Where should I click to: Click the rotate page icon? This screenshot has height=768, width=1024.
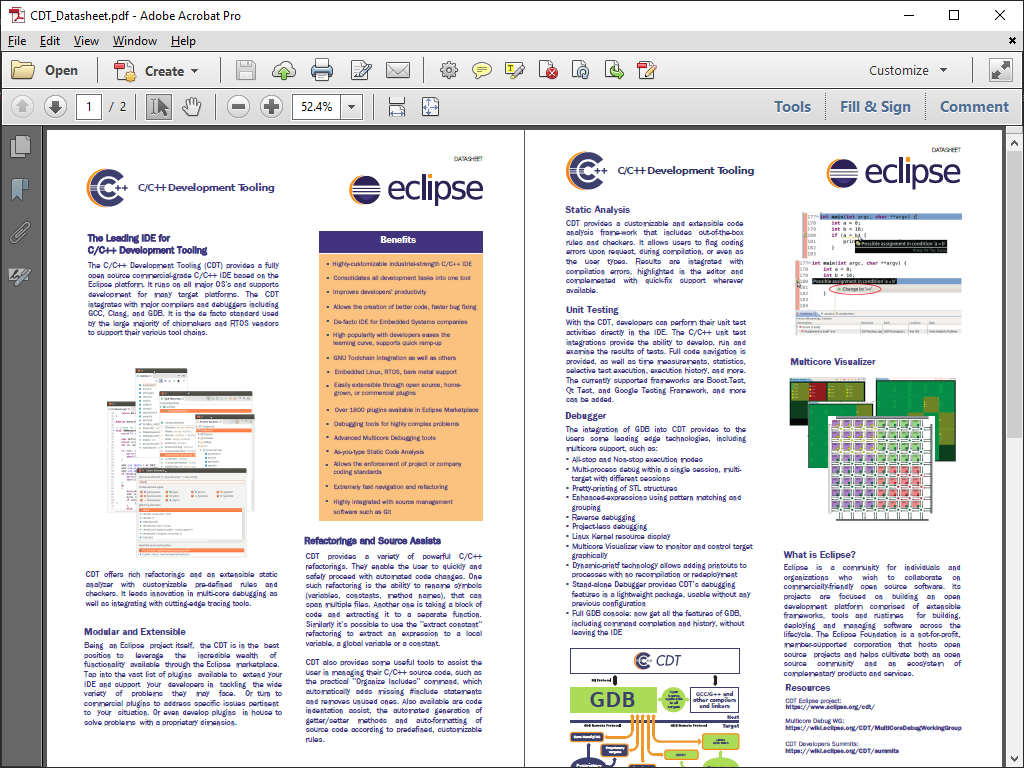[581, 71]
